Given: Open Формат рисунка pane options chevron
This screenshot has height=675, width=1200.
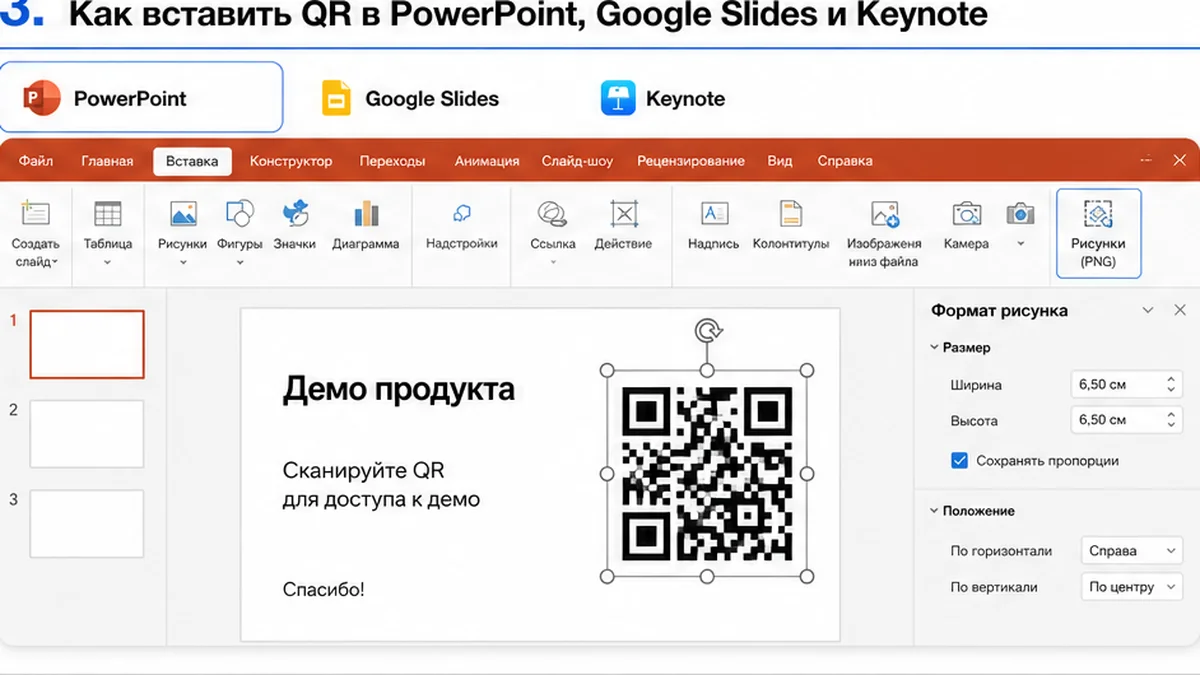Looking at the screenshot, I should point(1148,311).
